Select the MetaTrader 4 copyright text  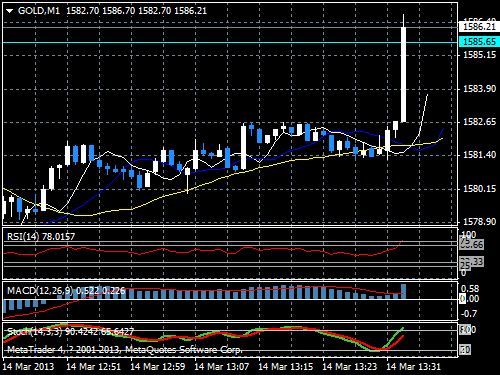(x=125, y=350)
